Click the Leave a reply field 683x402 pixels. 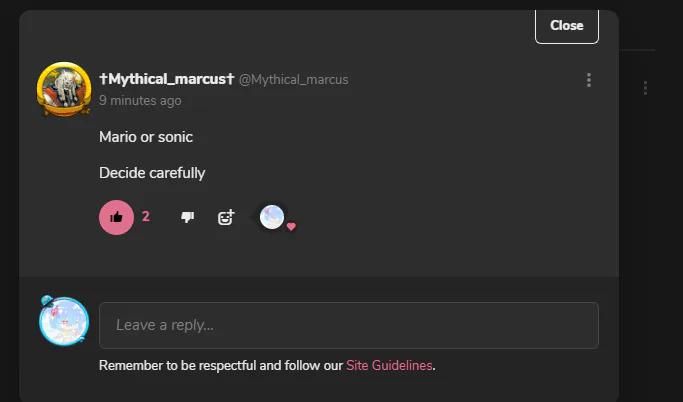coord(348,325)
